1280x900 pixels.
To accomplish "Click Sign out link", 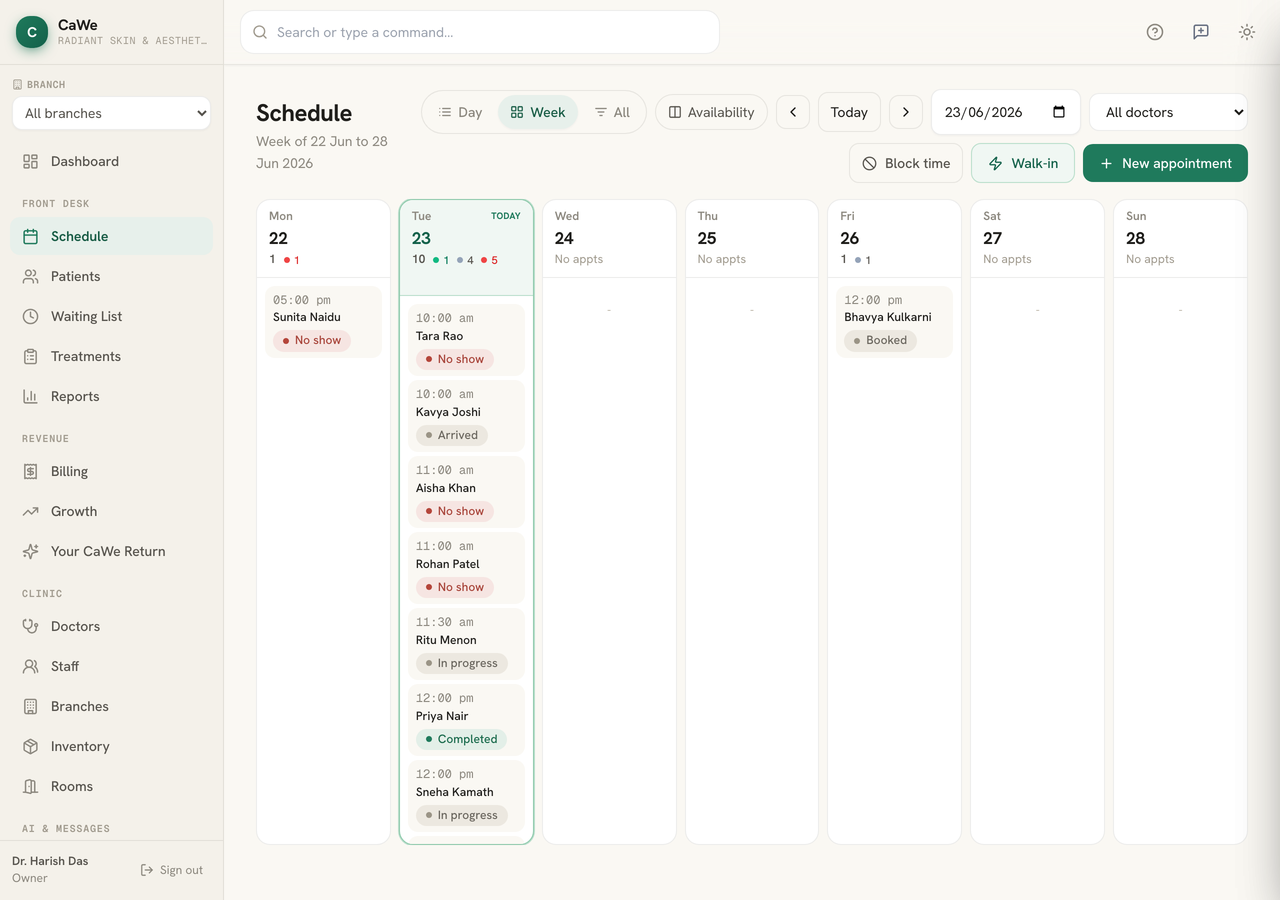I will [x=171, y=870].
